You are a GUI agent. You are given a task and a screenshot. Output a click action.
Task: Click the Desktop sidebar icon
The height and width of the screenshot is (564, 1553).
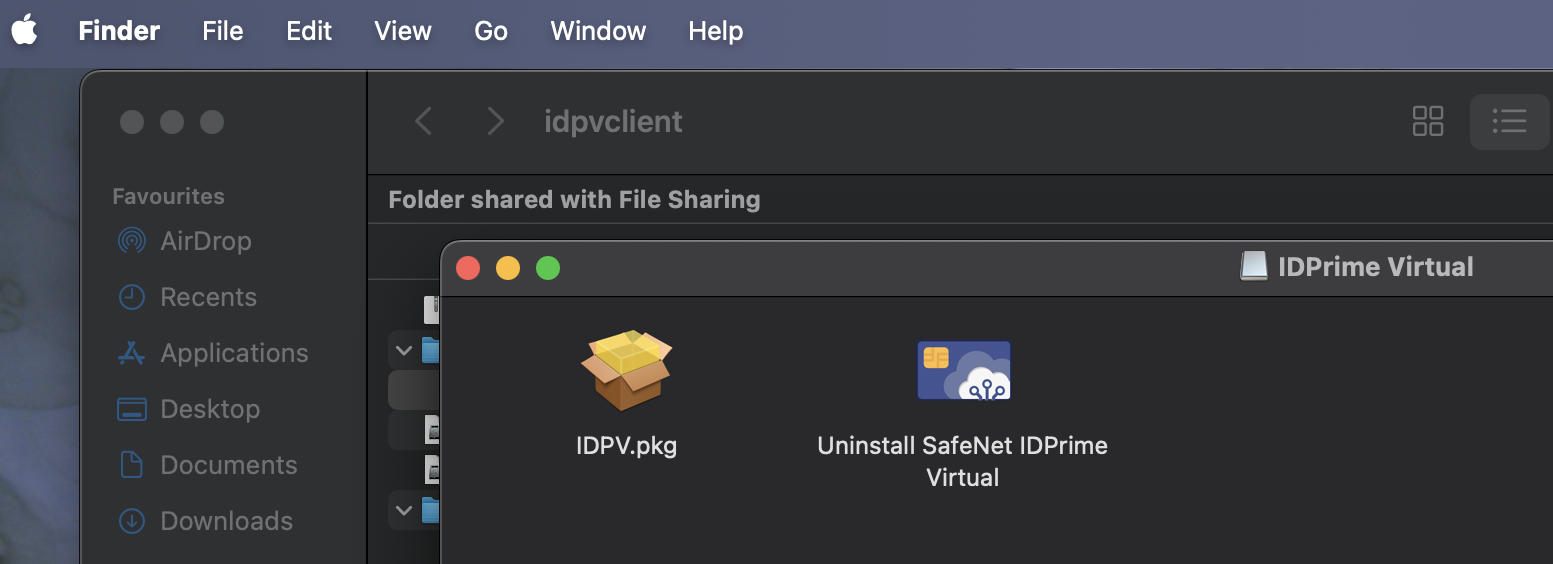(132, 409)
